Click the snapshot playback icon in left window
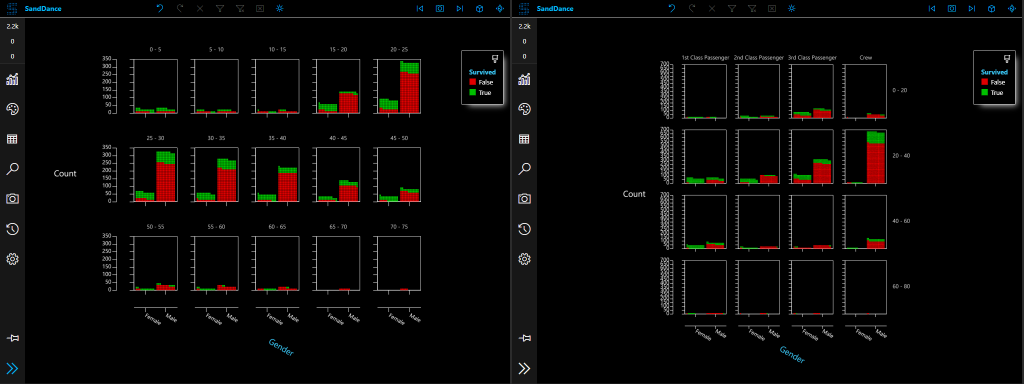Screen dimensions: 1024x384 440,8
